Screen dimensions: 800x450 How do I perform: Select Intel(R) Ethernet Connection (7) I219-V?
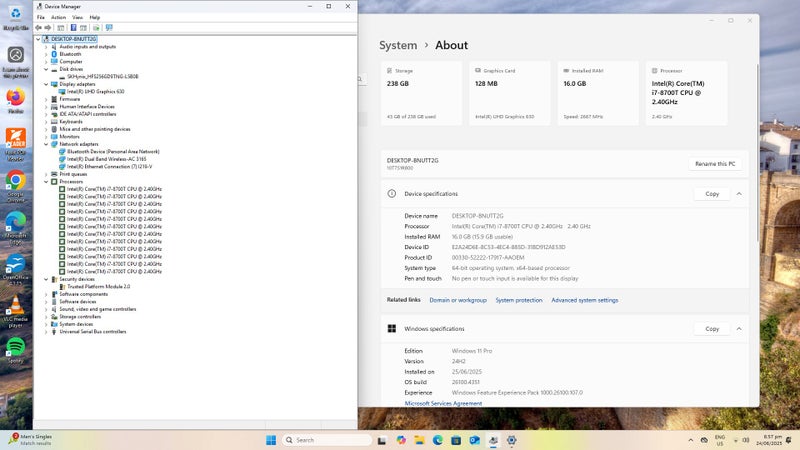[109, 167]
